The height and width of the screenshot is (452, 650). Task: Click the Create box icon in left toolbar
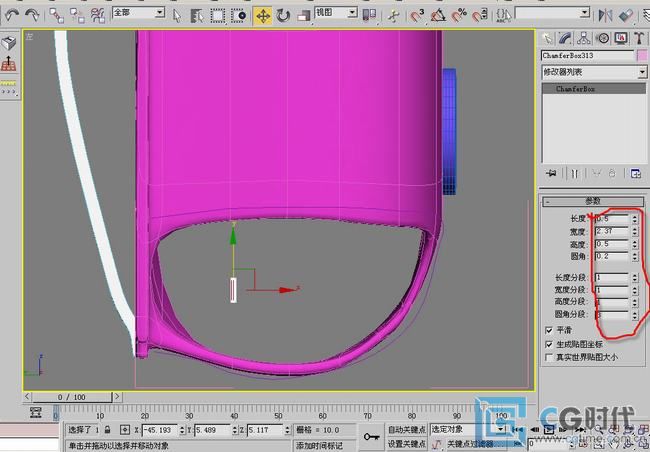(8, 42)
